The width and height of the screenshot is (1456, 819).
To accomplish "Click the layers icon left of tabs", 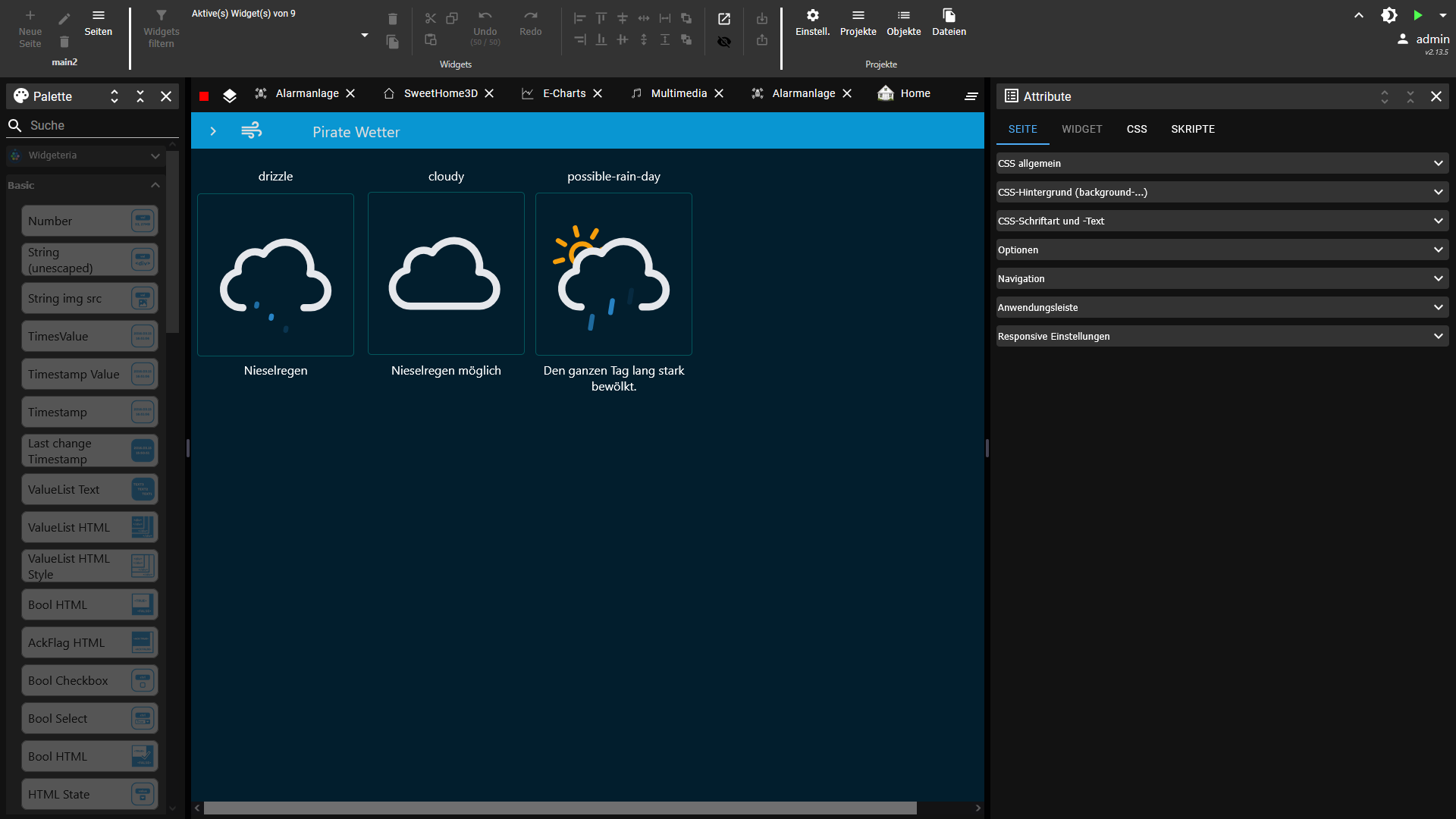I will coord(230,96).
